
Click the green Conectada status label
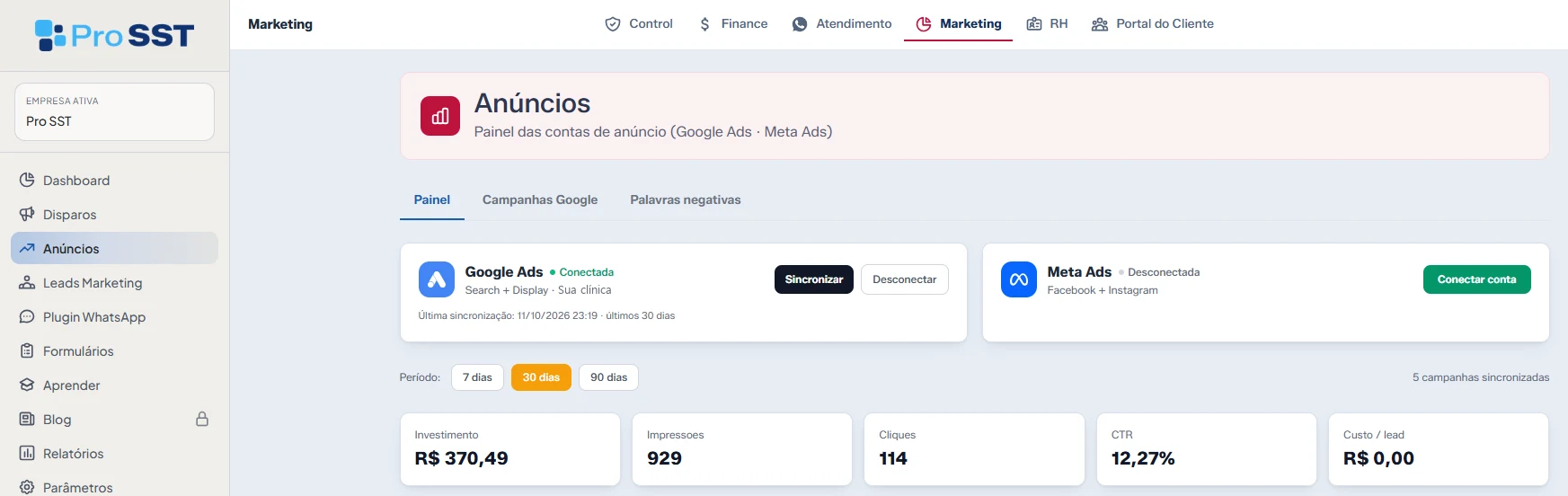pyautogui.click(x=581, y=272)
